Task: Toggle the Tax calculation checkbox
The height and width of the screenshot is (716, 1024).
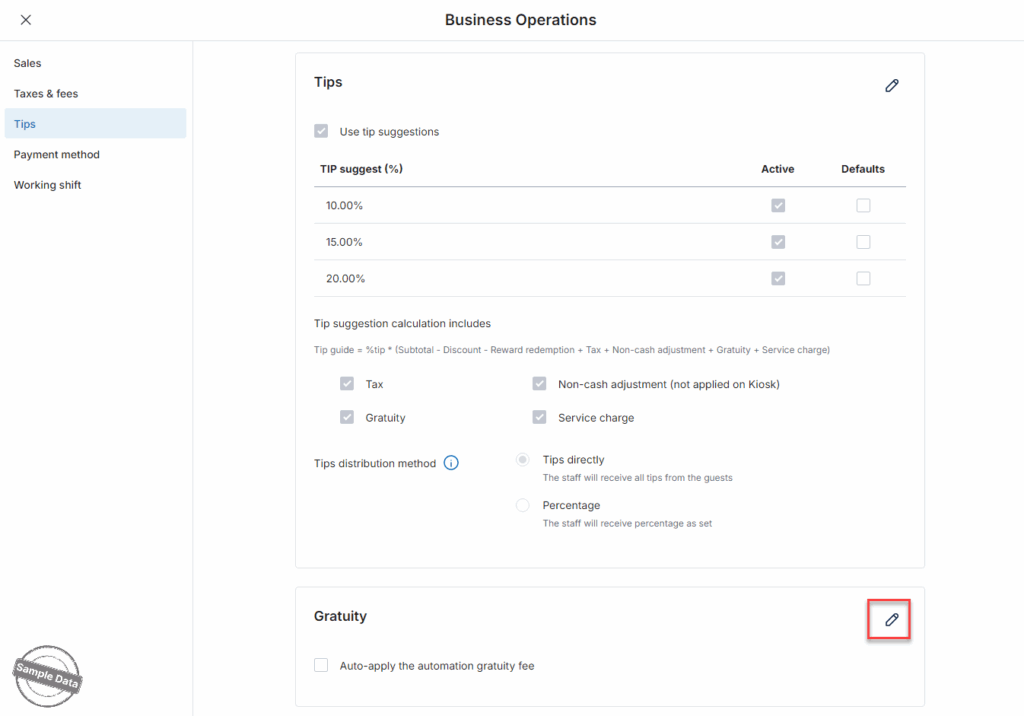Action: point(347,384)
